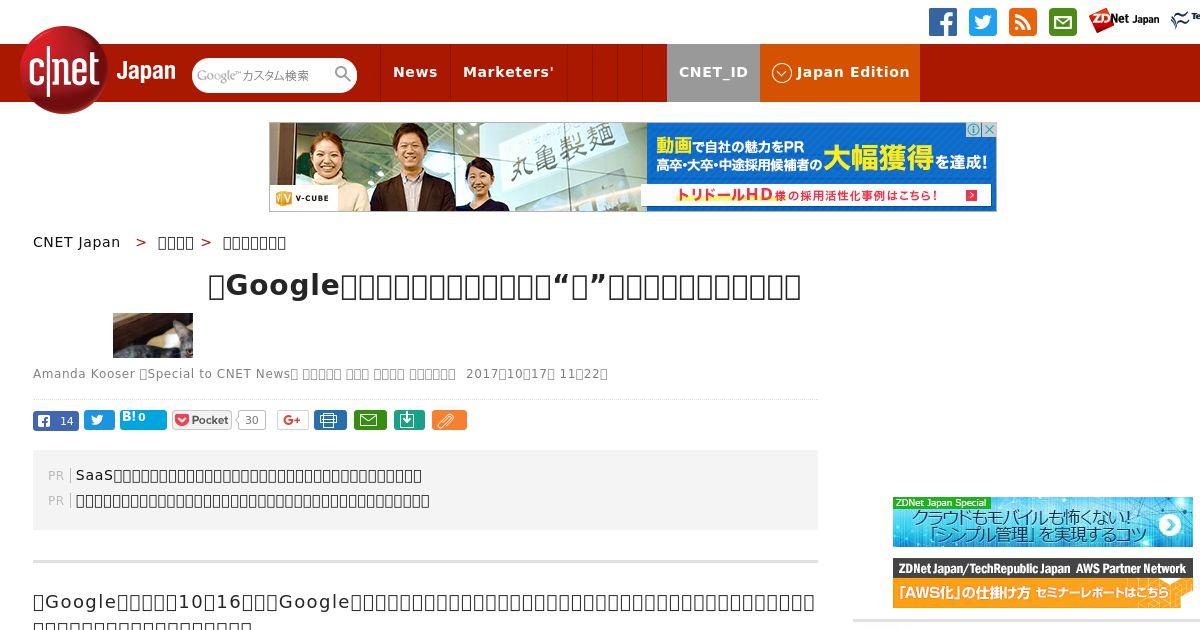Click the author name Amanda Kooser
Image resolution: width=1200 pixels, height=630 pixels.
[84, 374]
